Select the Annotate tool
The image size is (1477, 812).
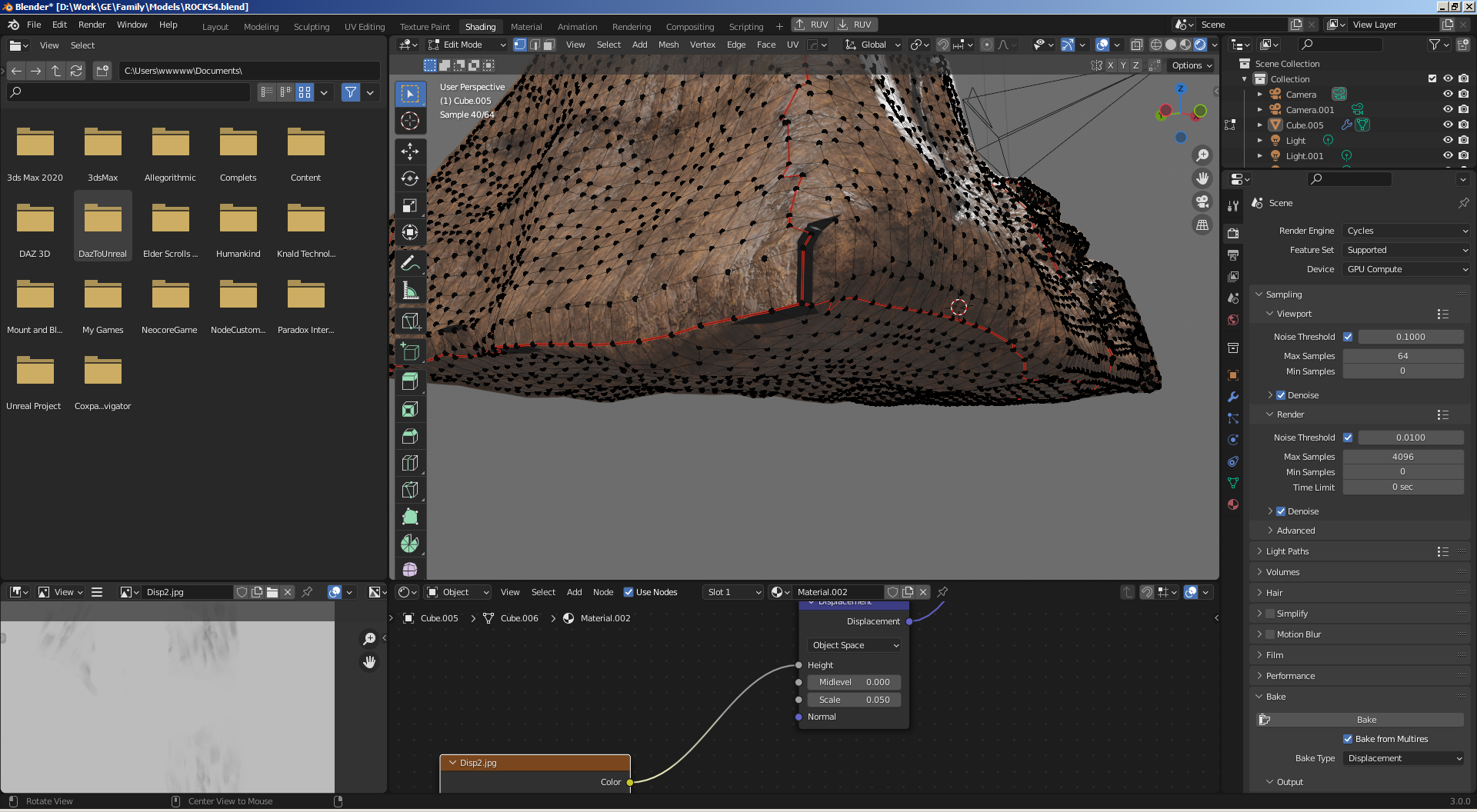point(410,264)
